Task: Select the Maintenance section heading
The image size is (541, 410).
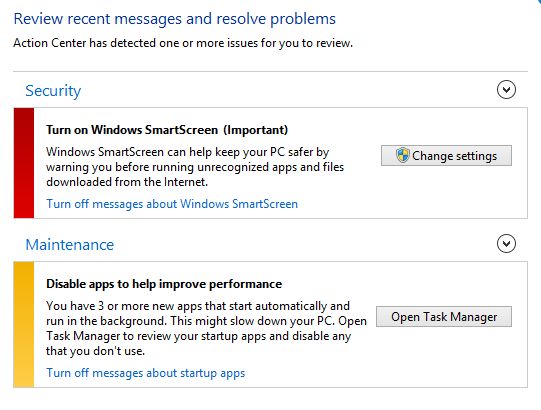Action: click(70, 245)
